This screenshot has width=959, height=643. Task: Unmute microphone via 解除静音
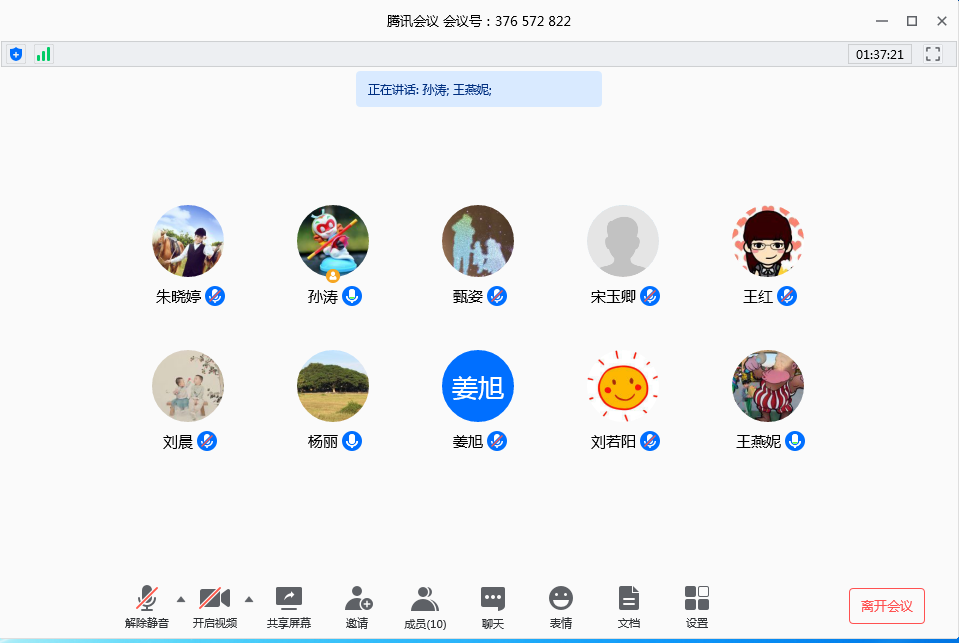(x=147, y=607)
